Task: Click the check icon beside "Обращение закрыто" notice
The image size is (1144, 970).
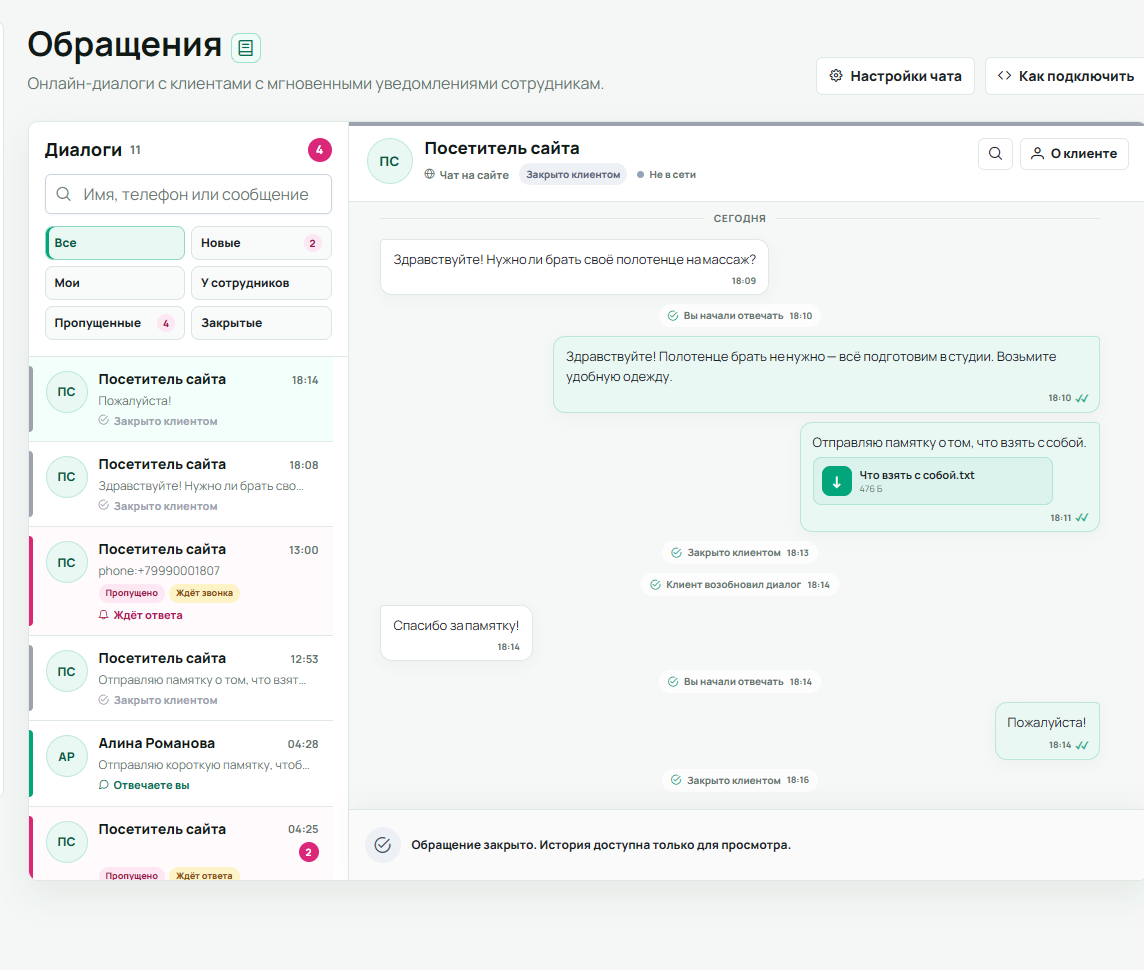Action: point(383,845)
